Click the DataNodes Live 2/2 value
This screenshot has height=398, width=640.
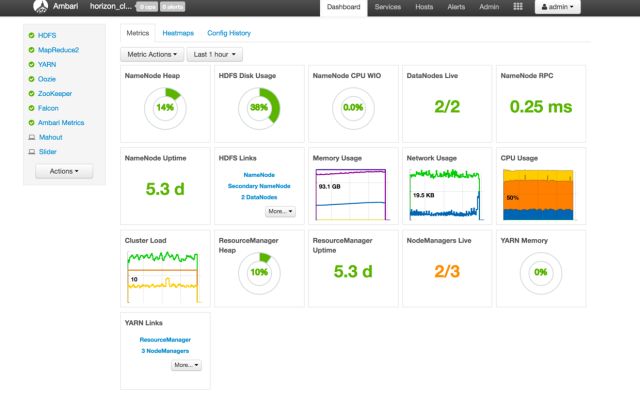coord(447,107)
